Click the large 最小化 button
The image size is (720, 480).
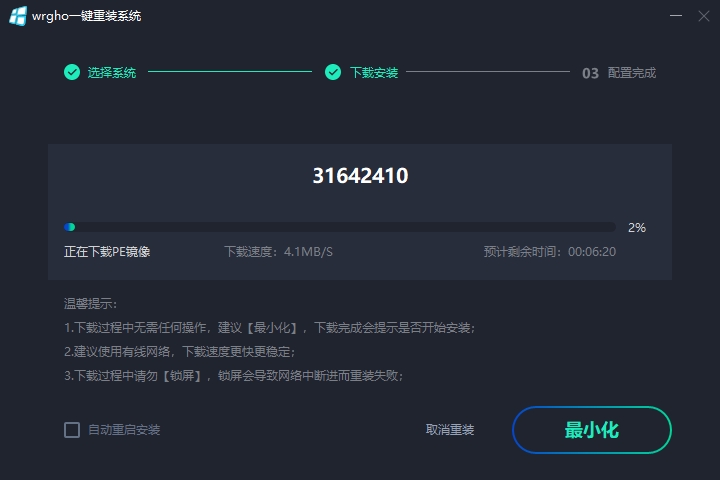(x=592, y=430)
